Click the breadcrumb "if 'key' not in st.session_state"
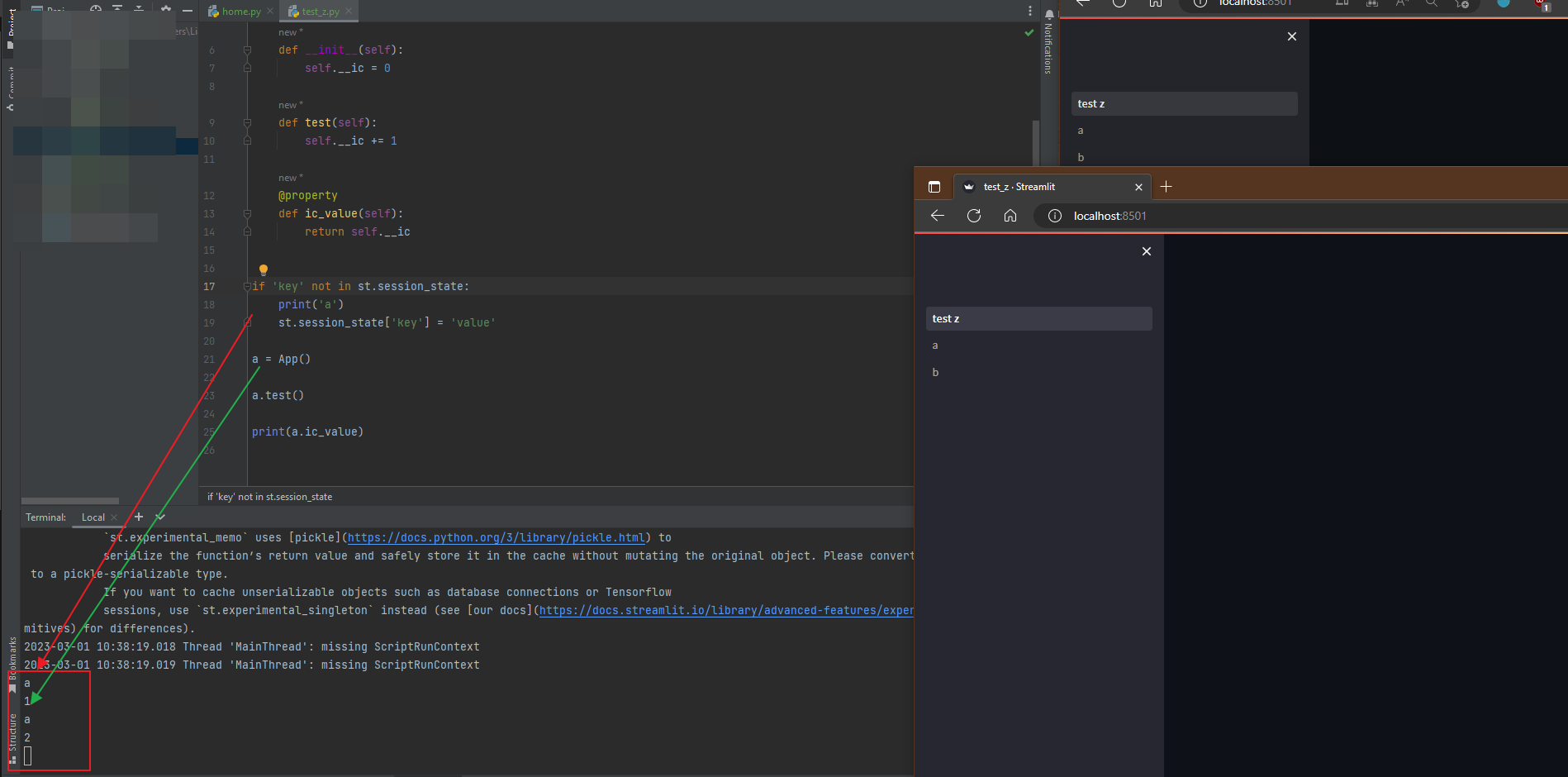The image size is (1568, 777). pyautogui.click(x=269, y=497)
